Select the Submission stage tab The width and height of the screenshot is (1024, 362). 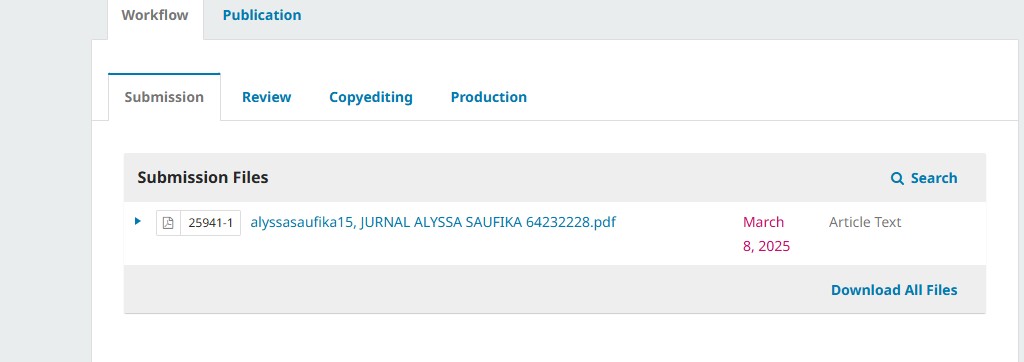[x=164, y=97]
